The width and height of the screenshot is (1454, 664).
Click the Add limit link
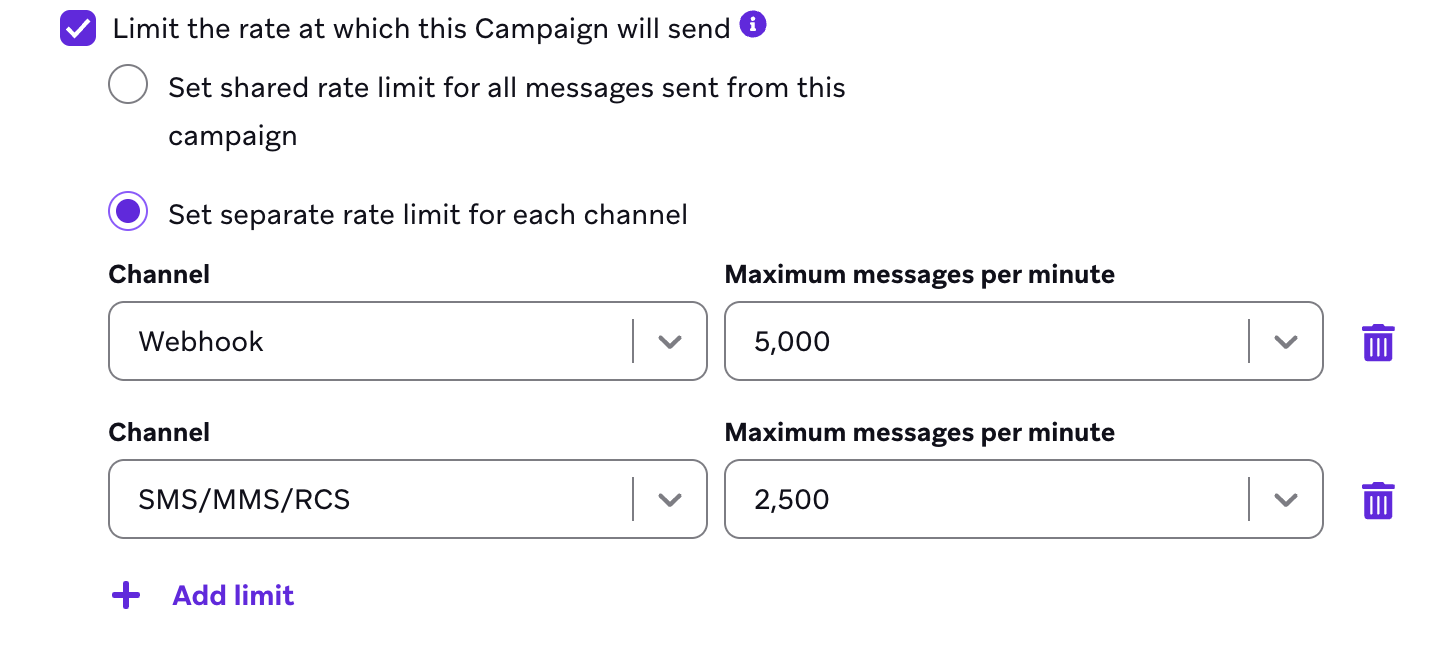233,595
